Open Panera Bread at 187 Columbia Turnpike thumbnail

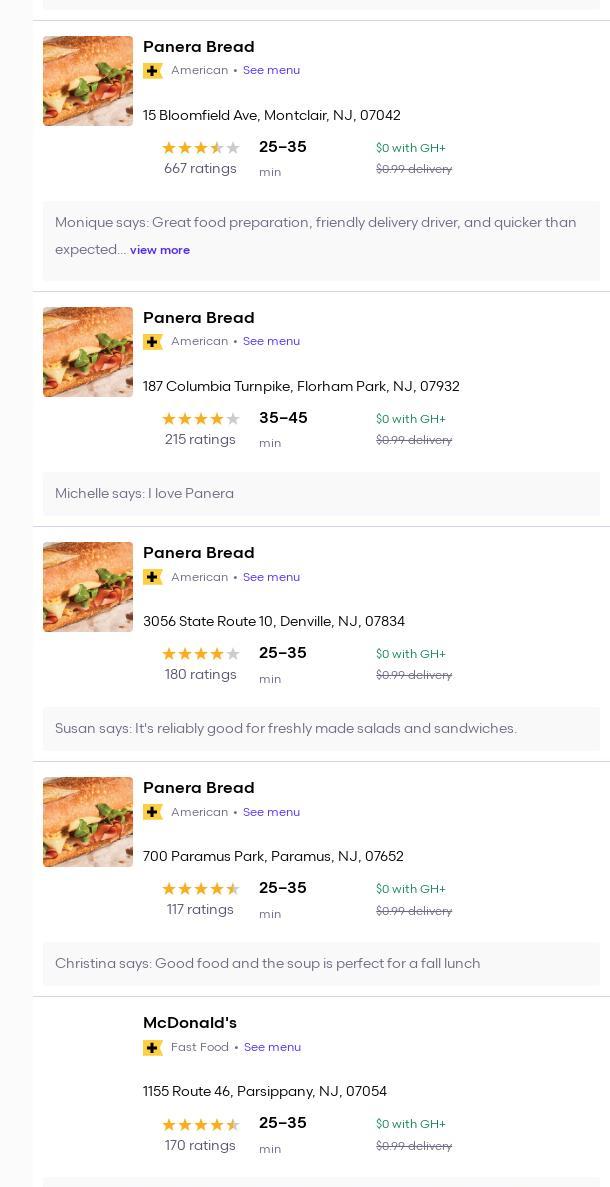click(88, 352)
